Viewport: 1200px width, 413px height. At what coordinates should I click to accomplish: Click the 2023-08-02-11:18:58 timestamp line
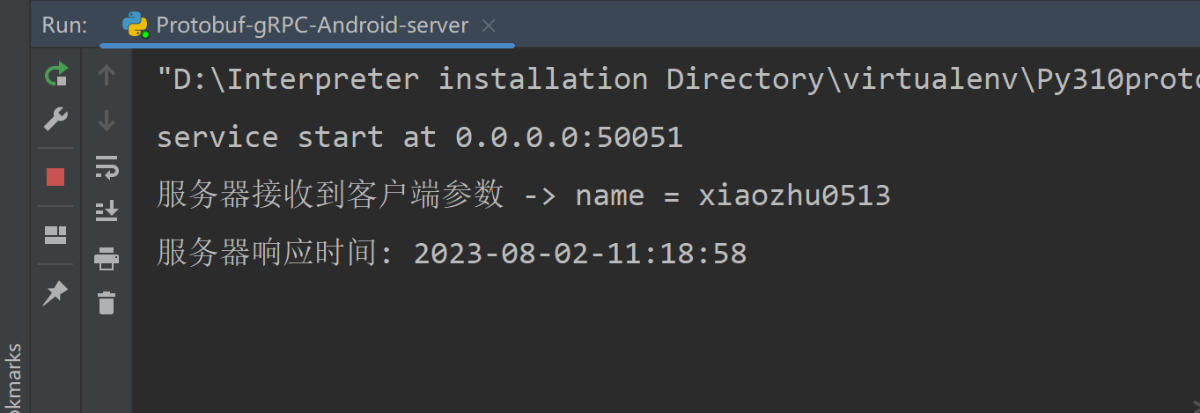coord(580,254)
